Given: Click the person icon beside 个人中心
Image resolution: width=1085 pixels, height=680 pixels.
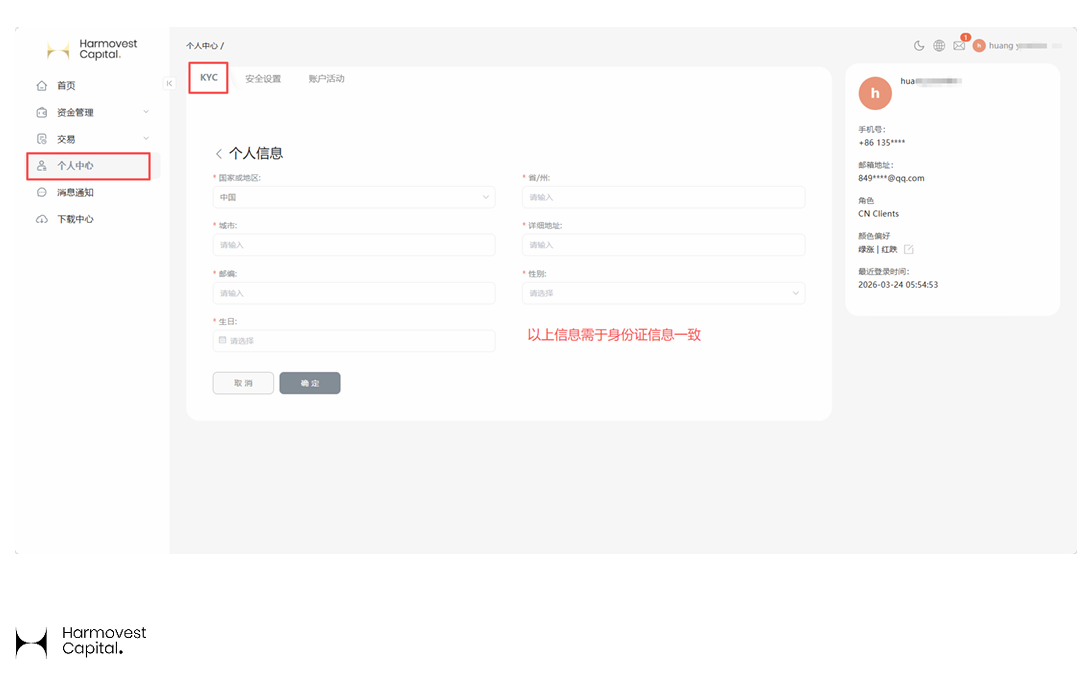Looking at the screenshot, I should pos(42,166).
